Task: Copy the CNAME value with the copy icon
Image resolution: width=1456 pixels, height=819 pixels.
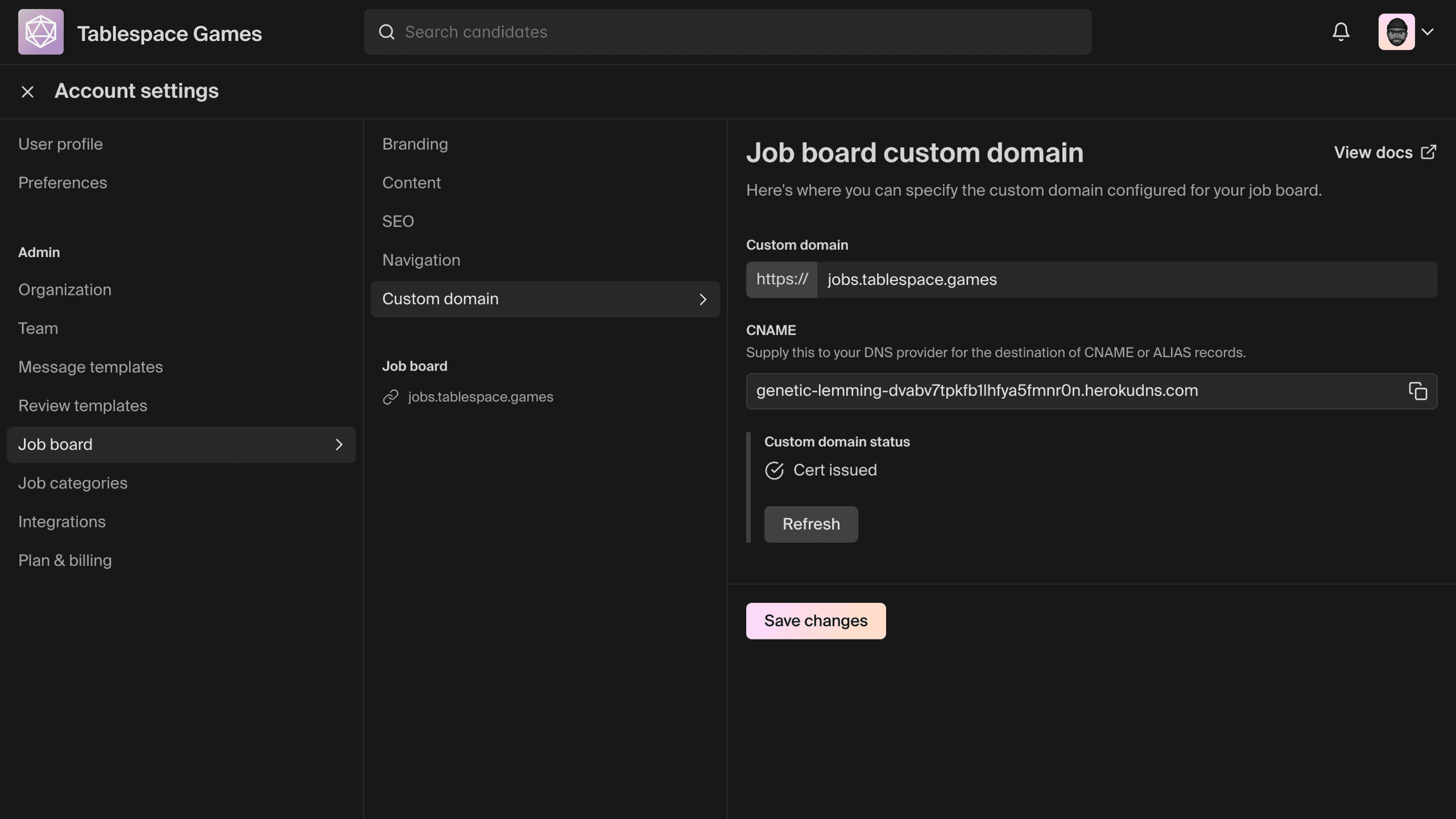Action: click(x=1419, y=391)
